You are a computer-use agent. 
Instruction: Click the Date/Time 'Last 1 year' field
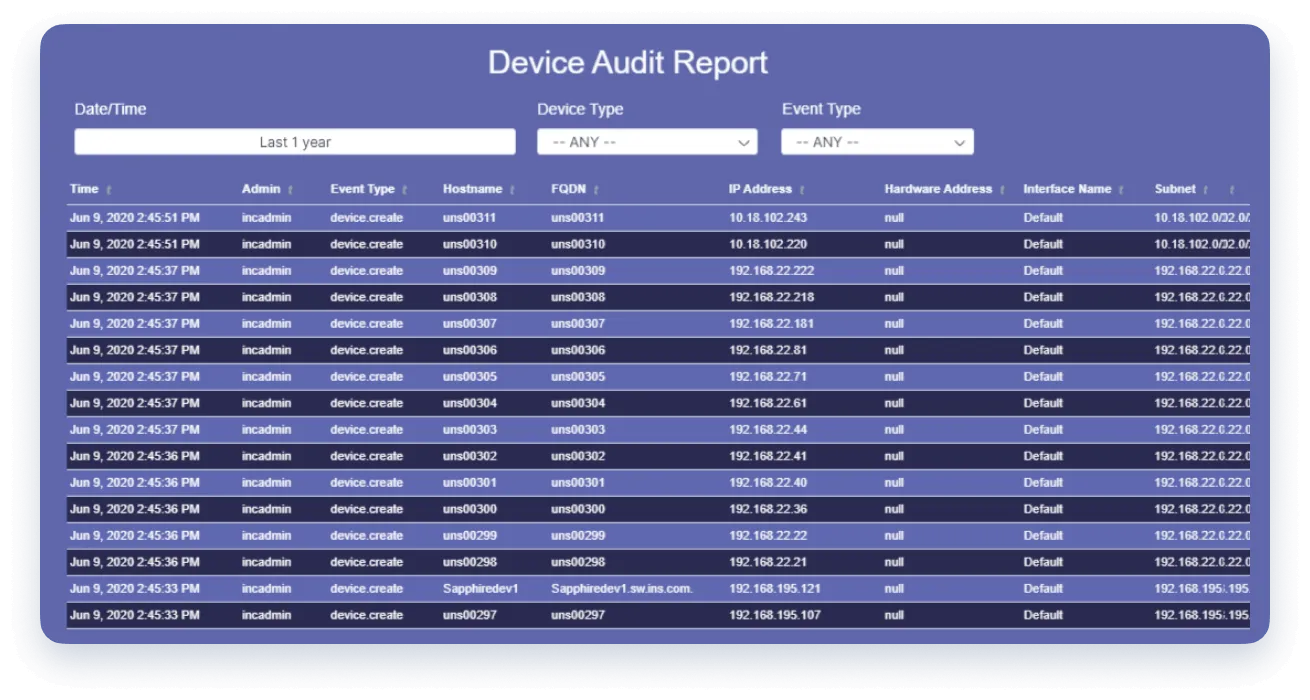(x=295, y=142)
